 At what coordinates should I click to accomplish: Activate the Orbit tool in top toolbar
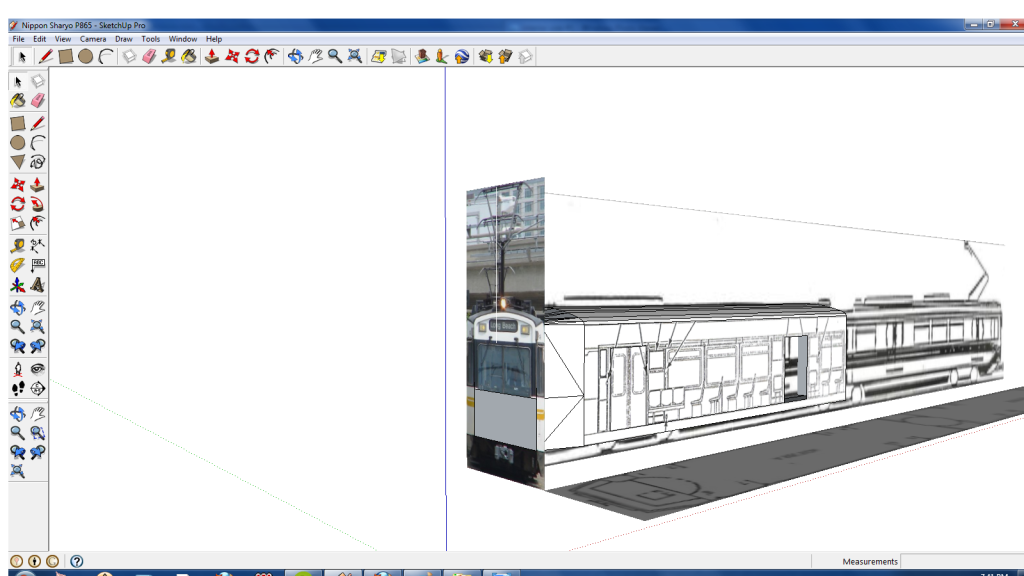pos(295,57)
